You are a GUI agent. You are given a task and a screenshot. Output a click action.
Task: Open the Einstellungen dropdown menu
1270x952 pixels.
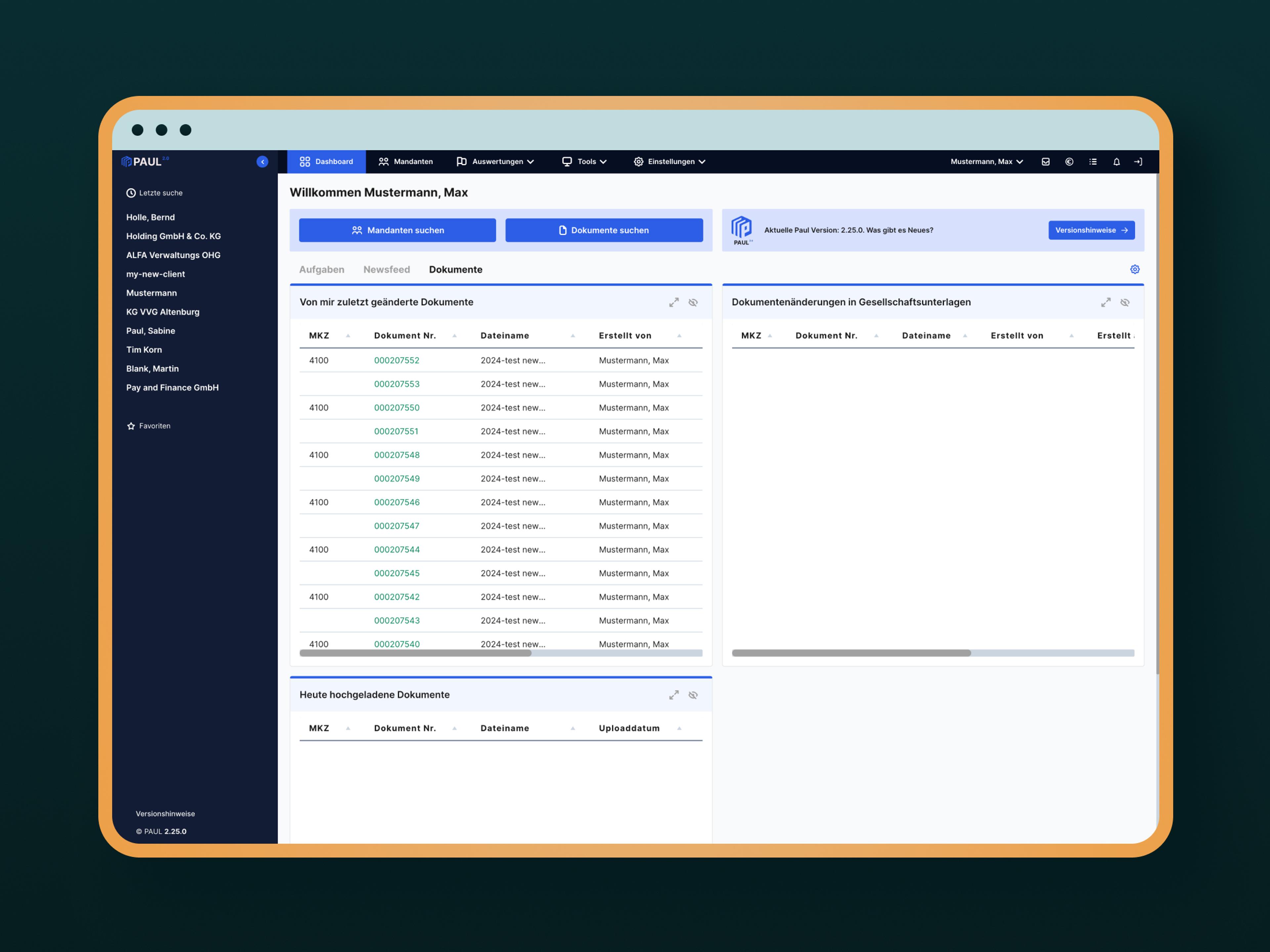coord(669,162)
